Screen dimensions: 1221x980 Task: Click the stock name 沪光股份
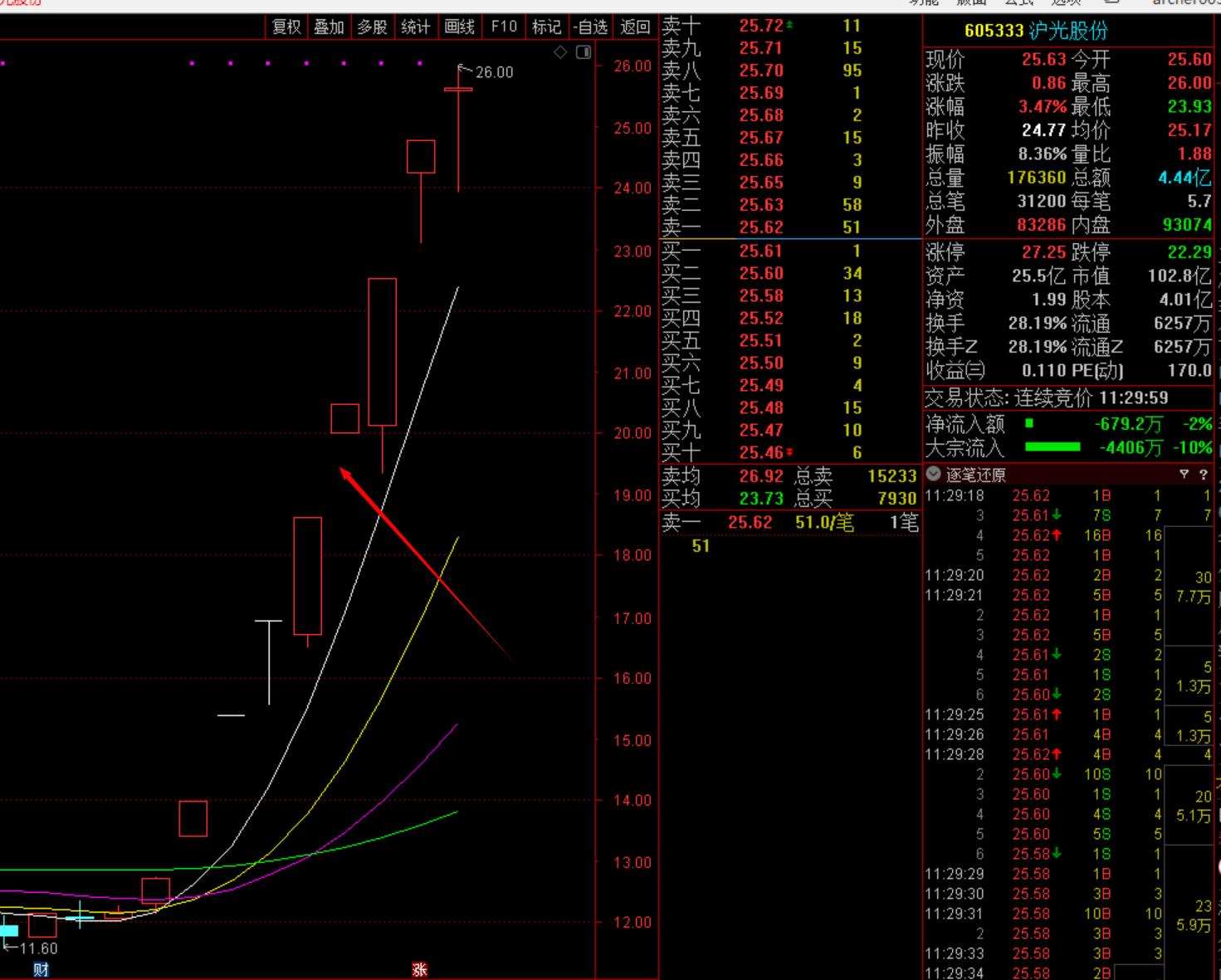[1067, 32]
